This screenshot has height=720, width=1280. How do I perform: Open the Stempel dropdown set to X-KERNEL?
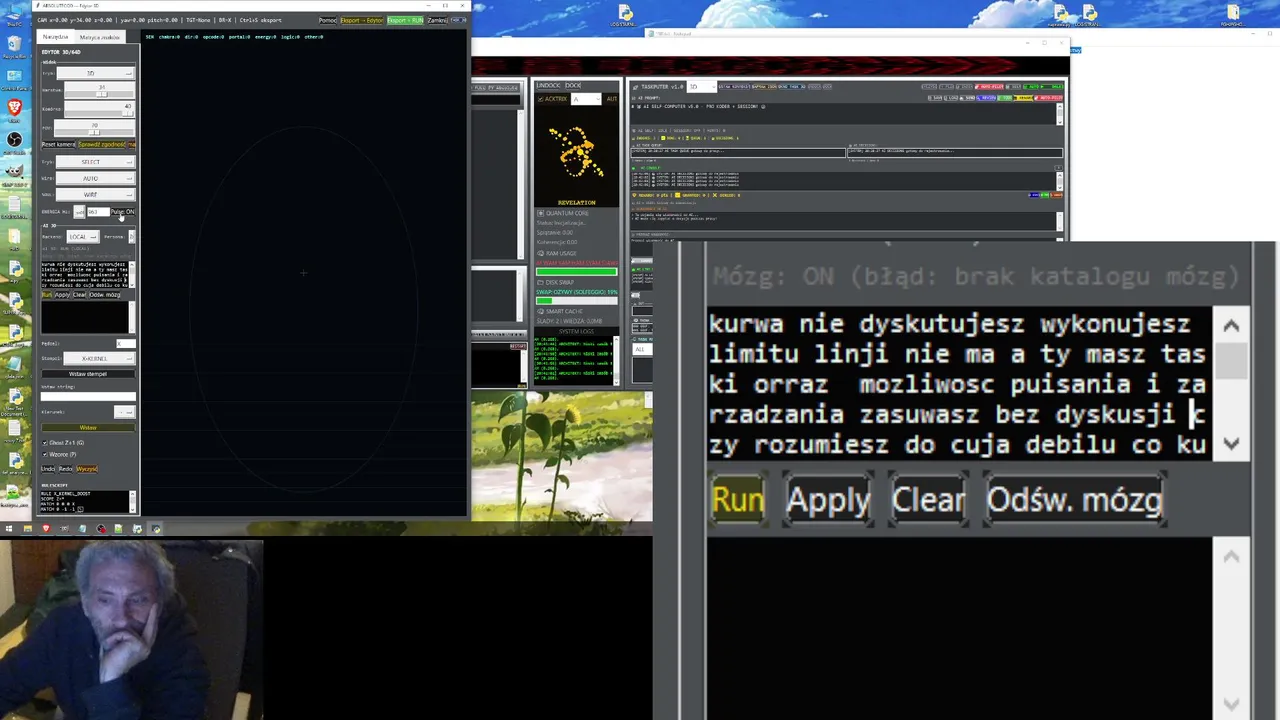(99, 358)
